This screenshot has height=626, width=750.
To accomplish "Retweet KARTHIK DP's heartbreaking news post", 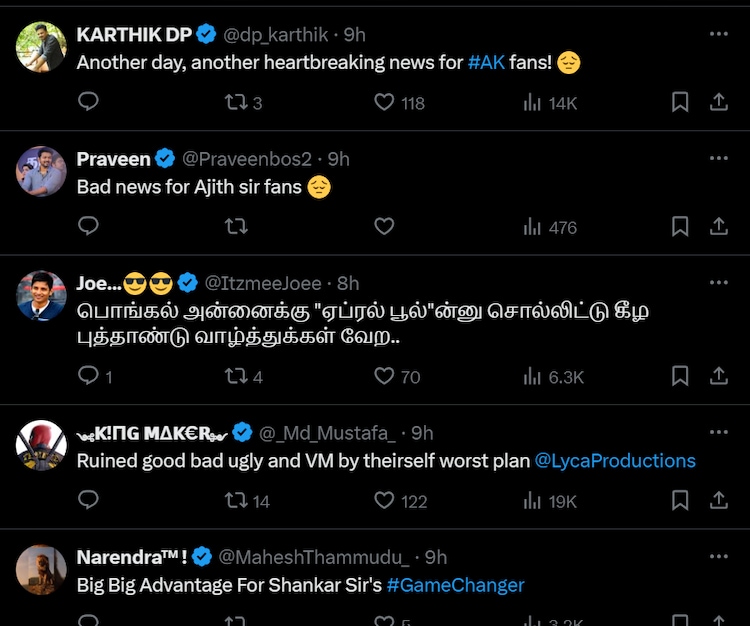I will point(235,102).
